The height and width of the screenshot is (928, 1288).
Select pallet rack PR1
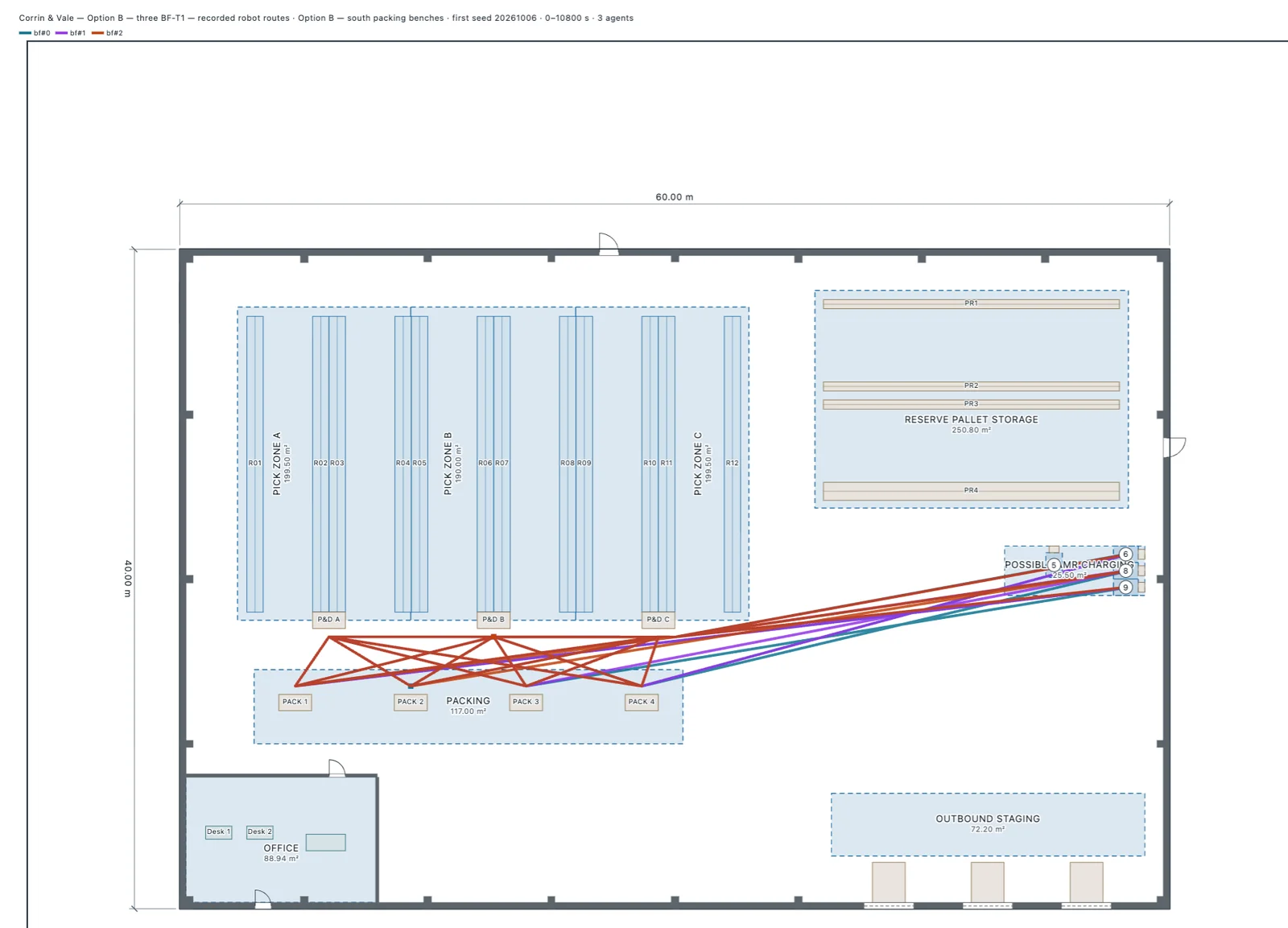(x=971, y=304)
